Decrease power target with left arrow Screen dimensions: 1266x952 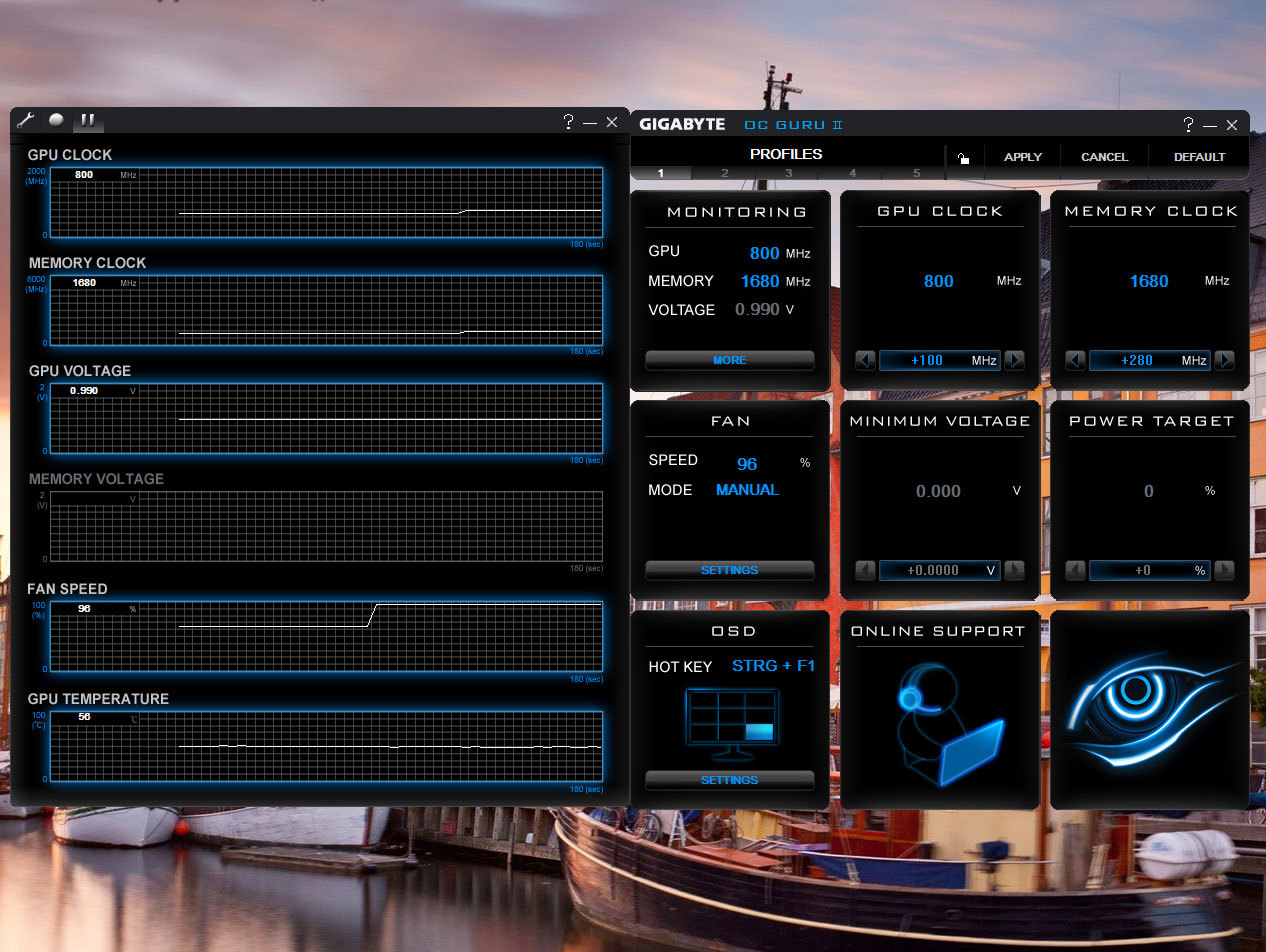tap(1076, 570)
